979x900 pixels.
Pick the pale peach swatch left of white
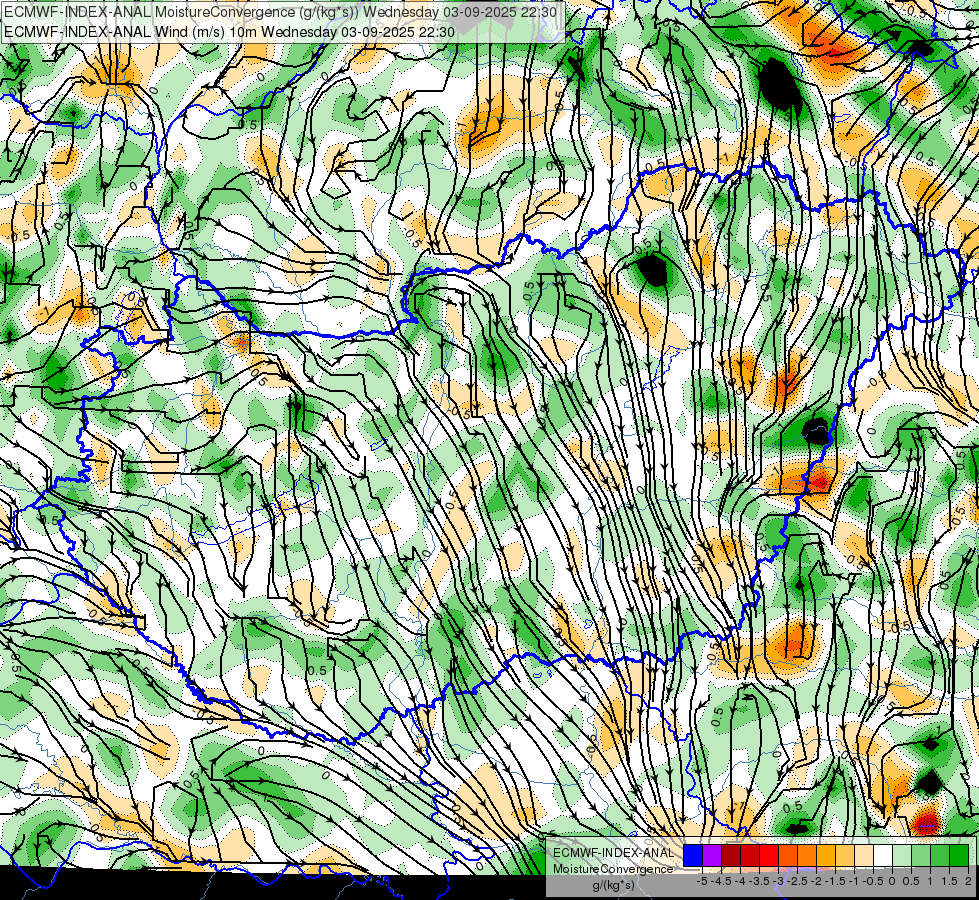[x=864, y=856]
